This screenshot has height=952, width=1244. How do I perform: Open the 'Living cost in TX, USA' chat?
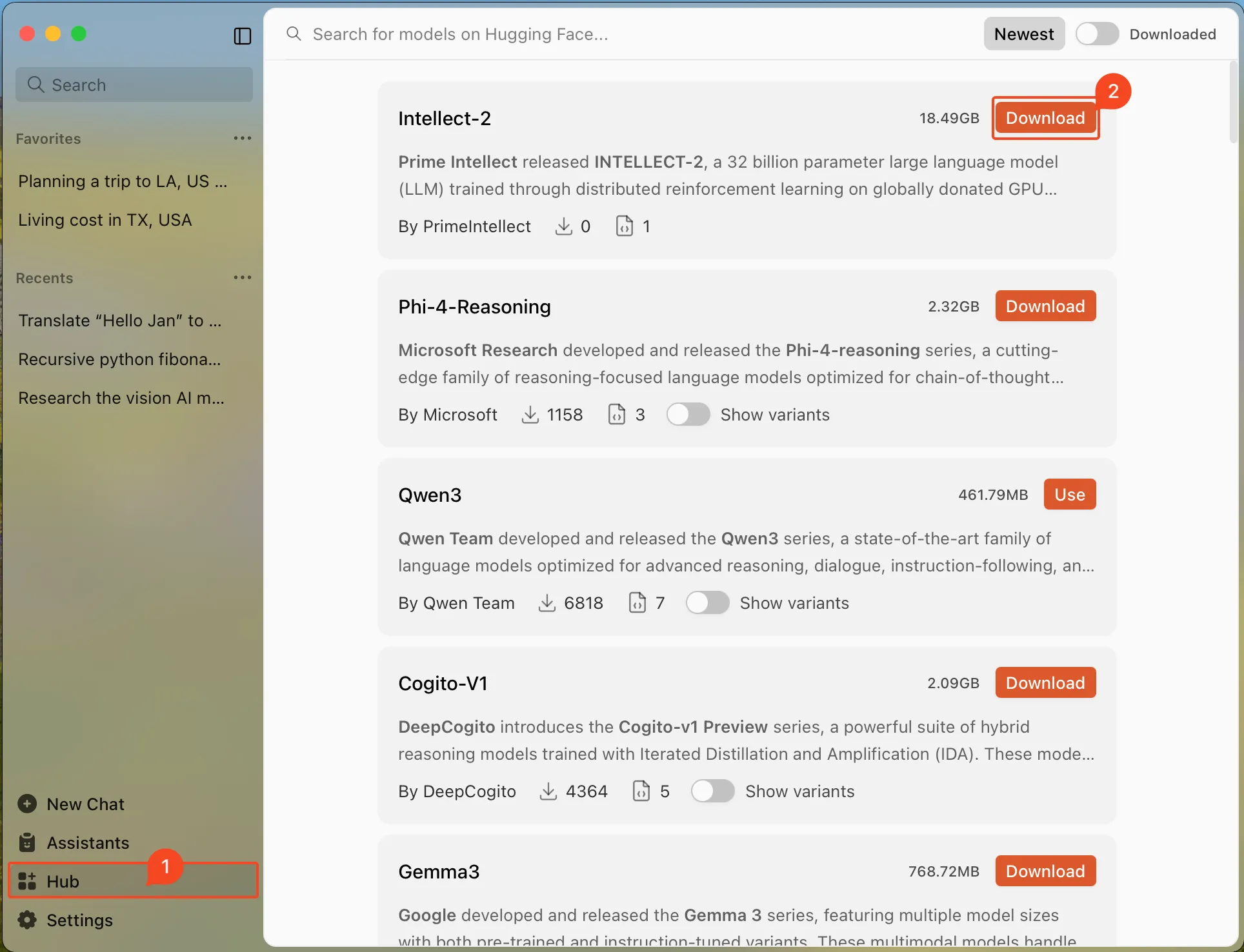pyautogui.click(x=105, y=220)
